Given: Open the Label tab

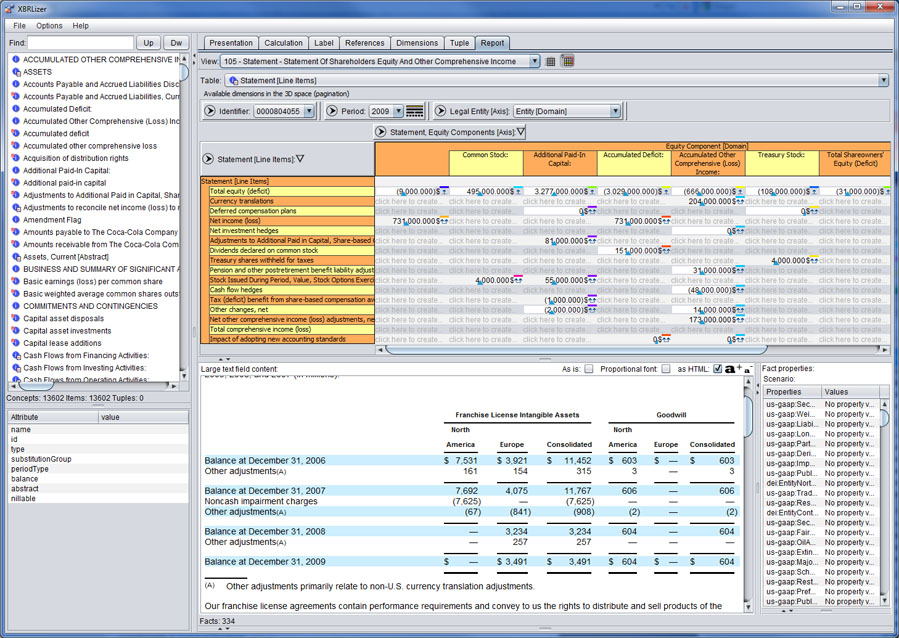Looking at the screenshot, I should 324,43.
